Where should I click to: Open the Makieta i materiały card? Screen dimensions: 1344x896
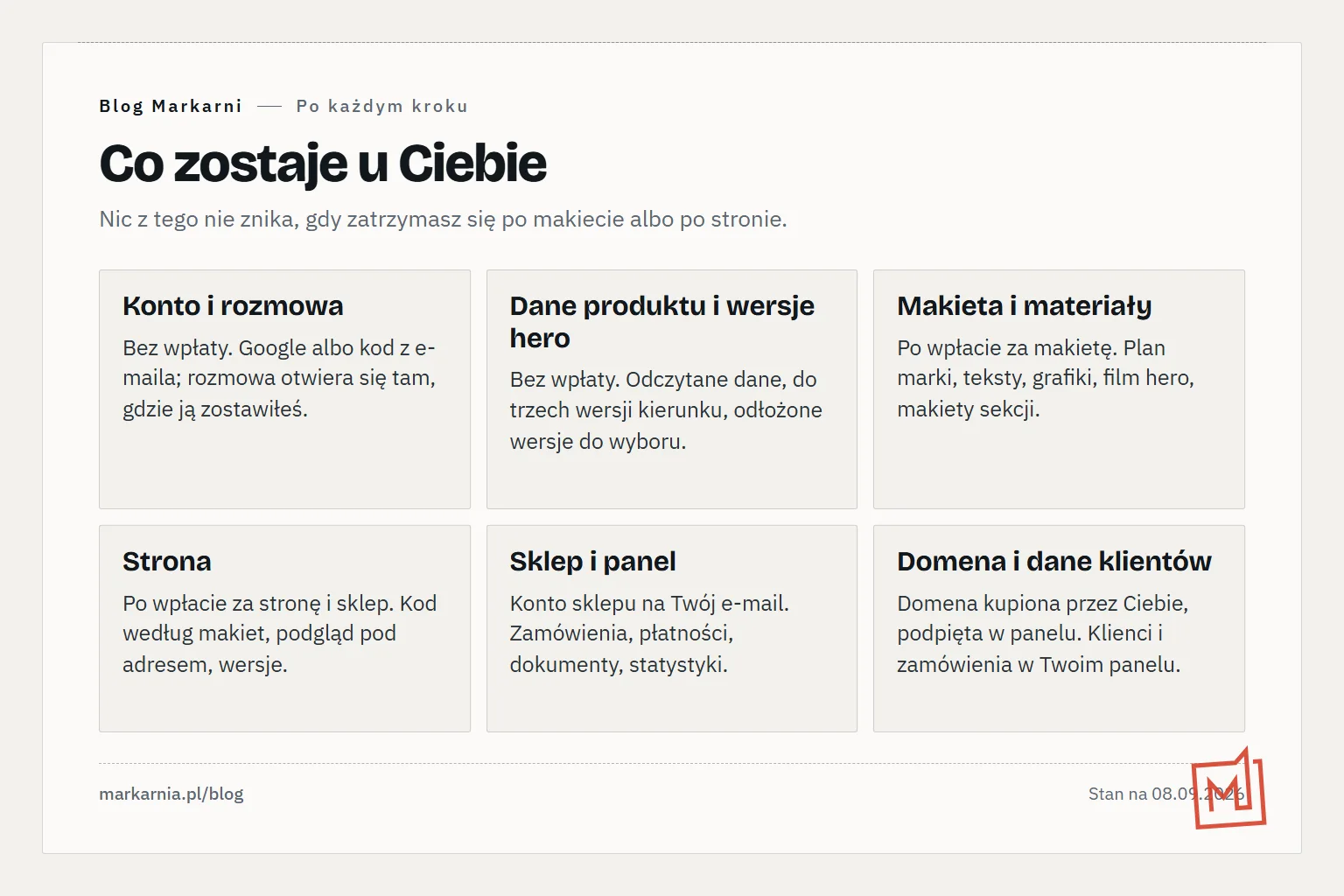pos(1059,389)
